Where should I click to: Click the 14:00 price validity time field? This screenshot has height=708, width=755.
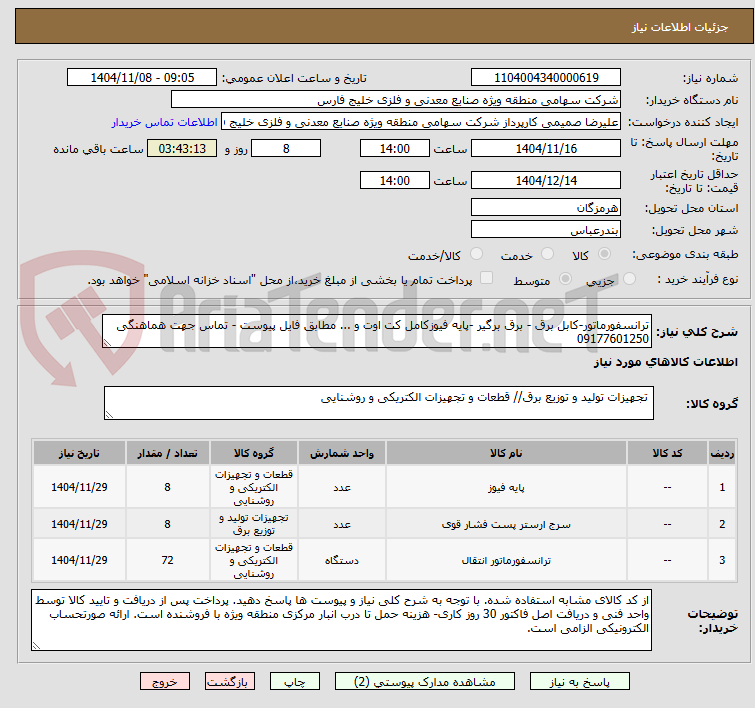pyautogui.click(x=394, y=181)
